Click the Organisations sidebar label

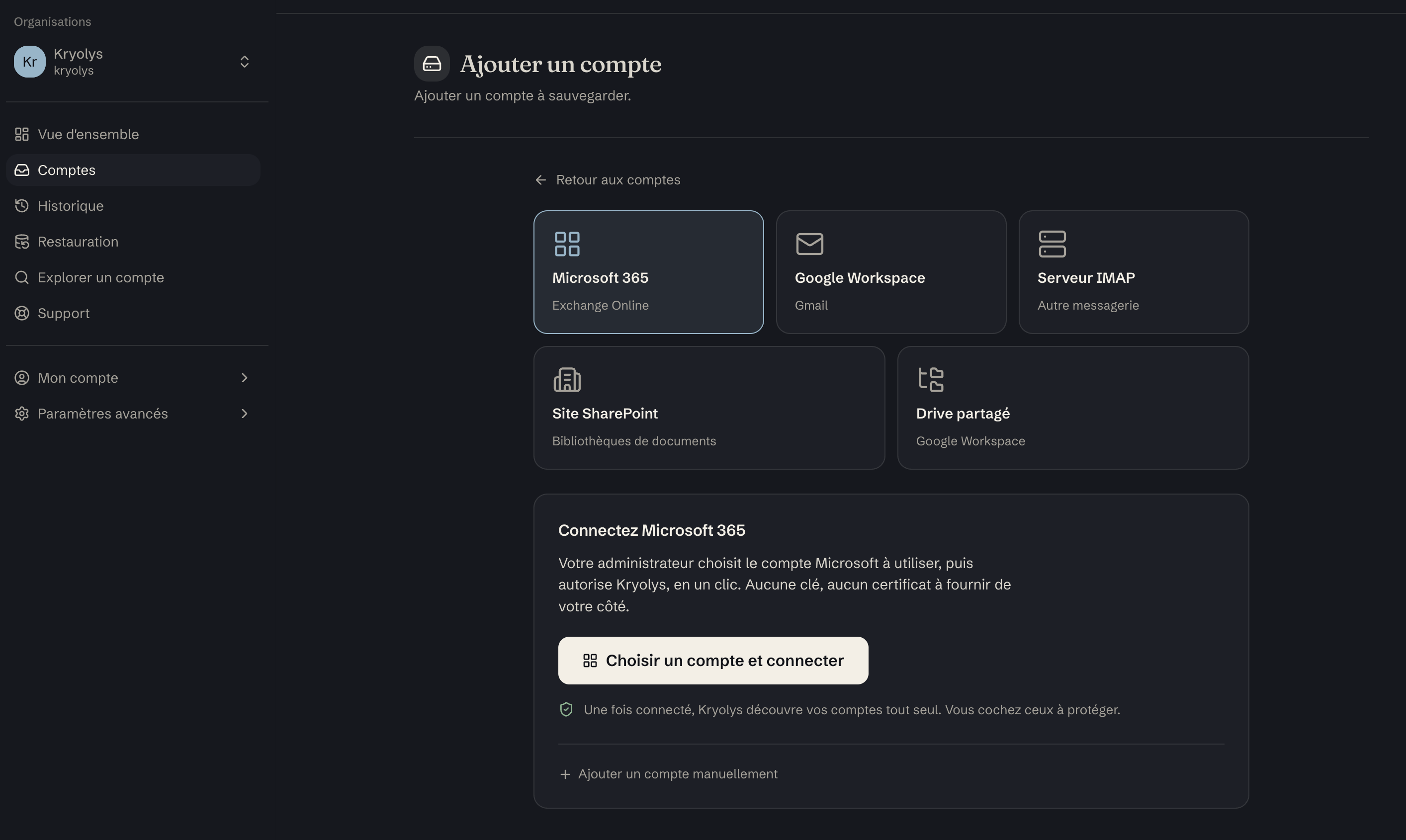53,21
